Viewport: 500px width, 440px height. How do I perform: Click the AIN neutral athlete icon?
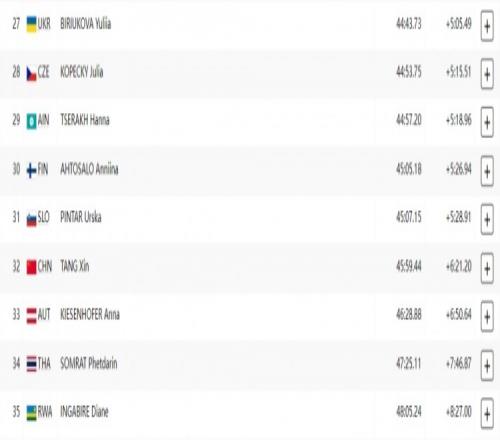coord(31,121)
